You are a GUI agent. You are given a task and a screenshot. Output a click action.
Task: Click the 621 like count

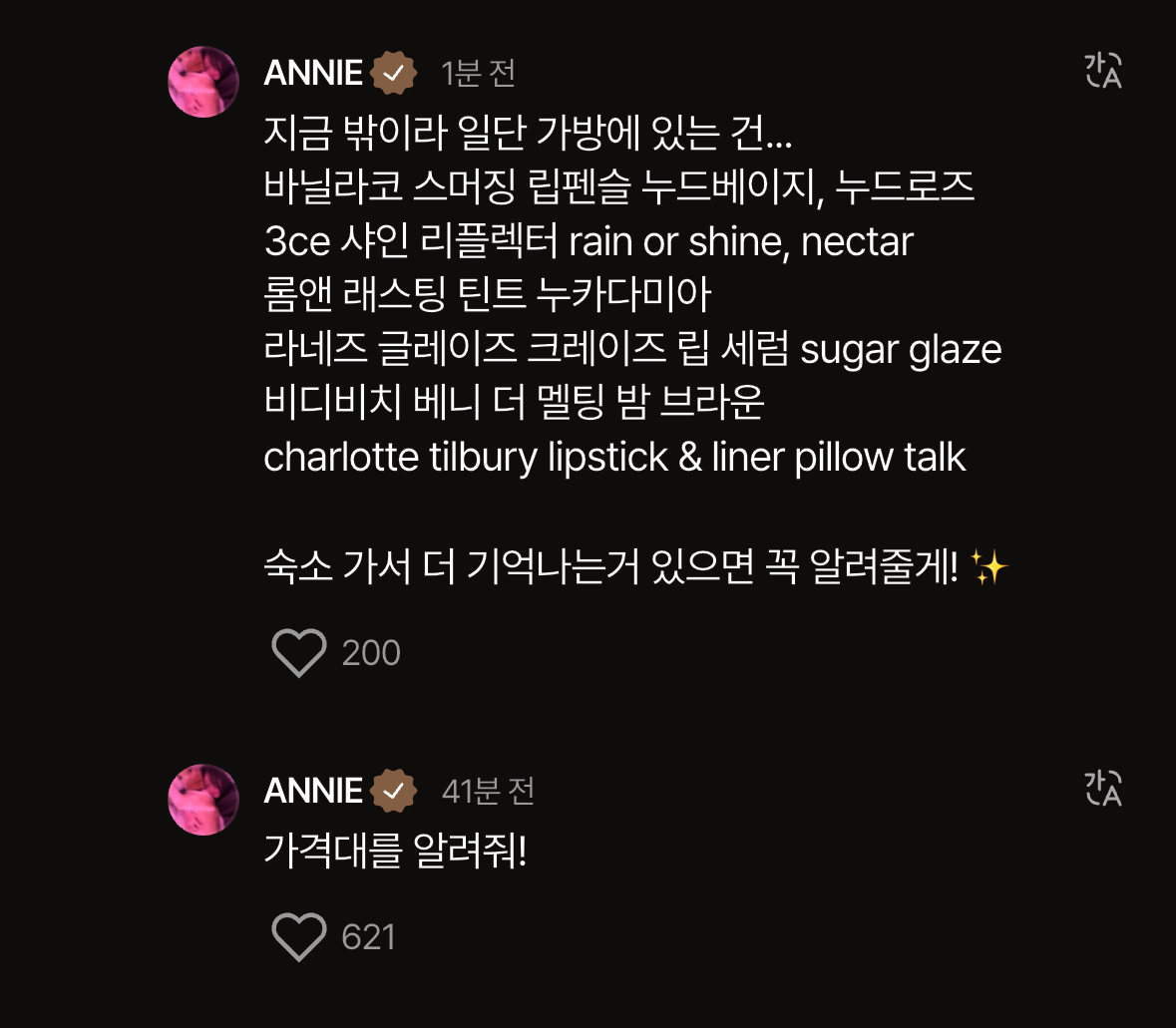coord(368,937)
